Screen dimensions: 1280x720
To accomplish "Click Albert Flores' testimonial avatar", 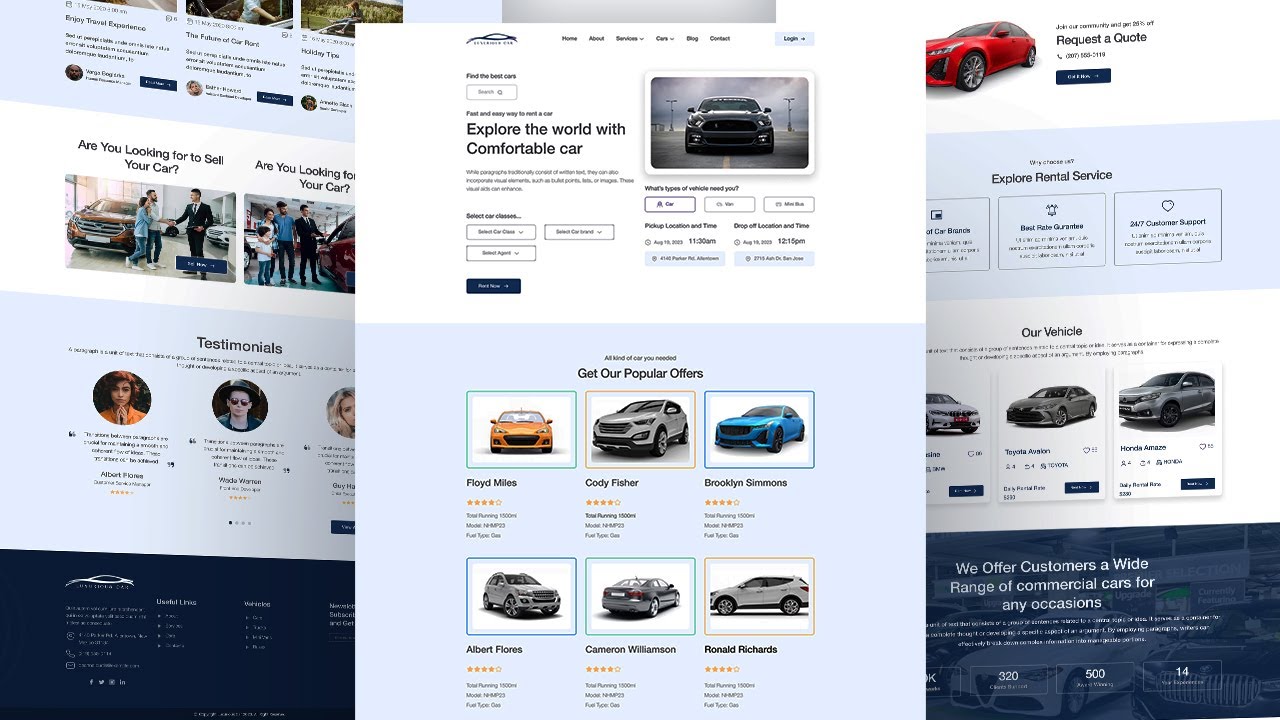I will click(122, 398).
